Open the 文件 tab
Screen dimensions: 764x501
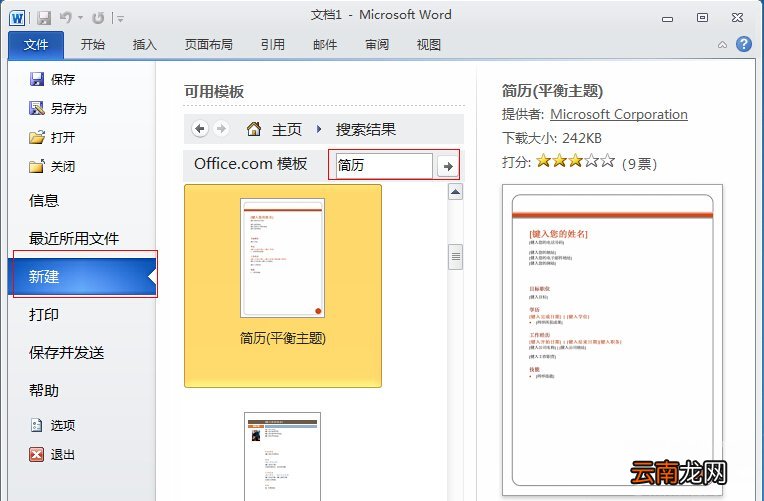36,45
